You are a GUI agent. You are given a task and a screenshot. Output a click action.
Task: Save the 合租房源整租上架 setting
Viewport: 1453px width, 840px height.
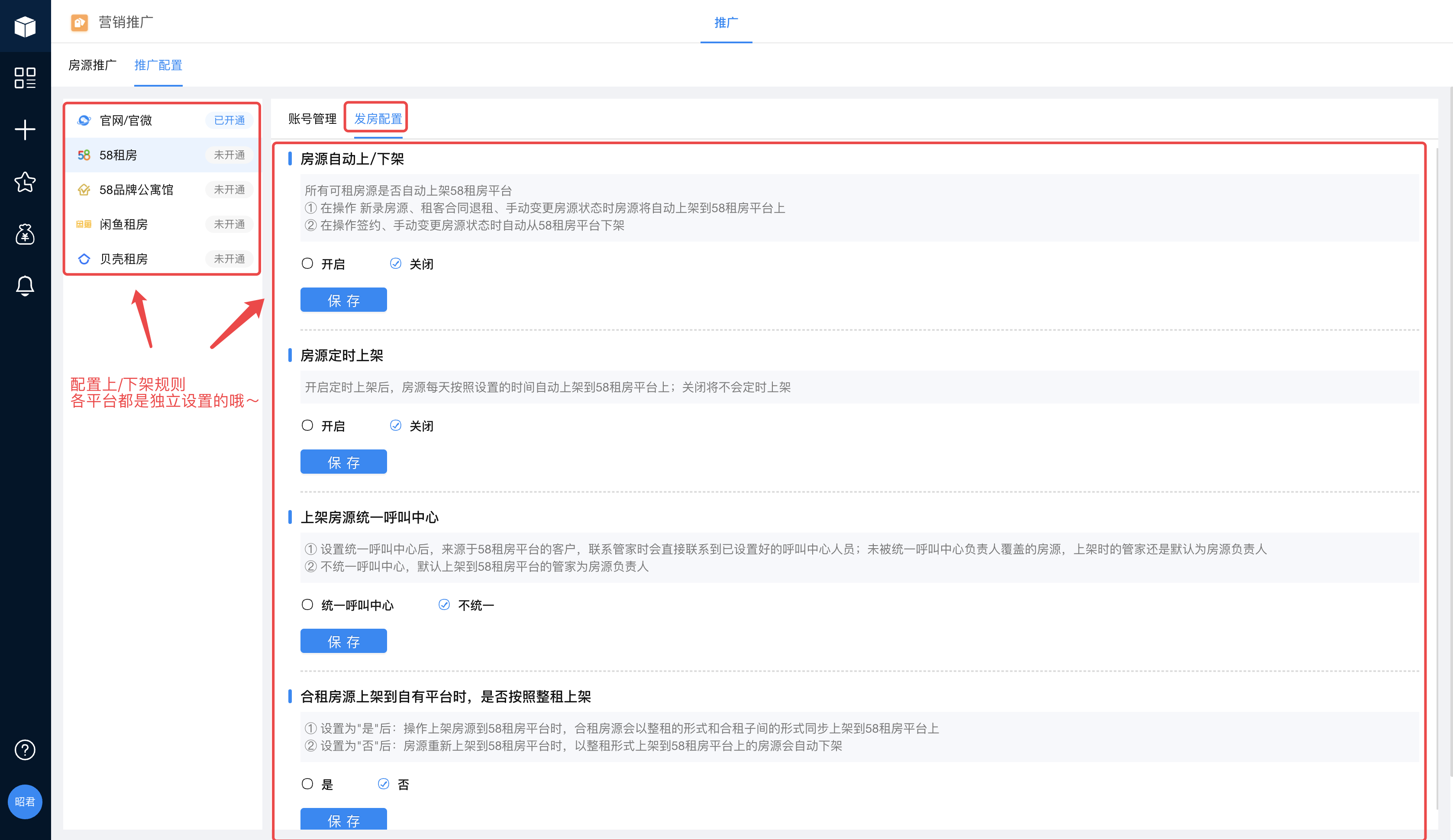(344, 819)
